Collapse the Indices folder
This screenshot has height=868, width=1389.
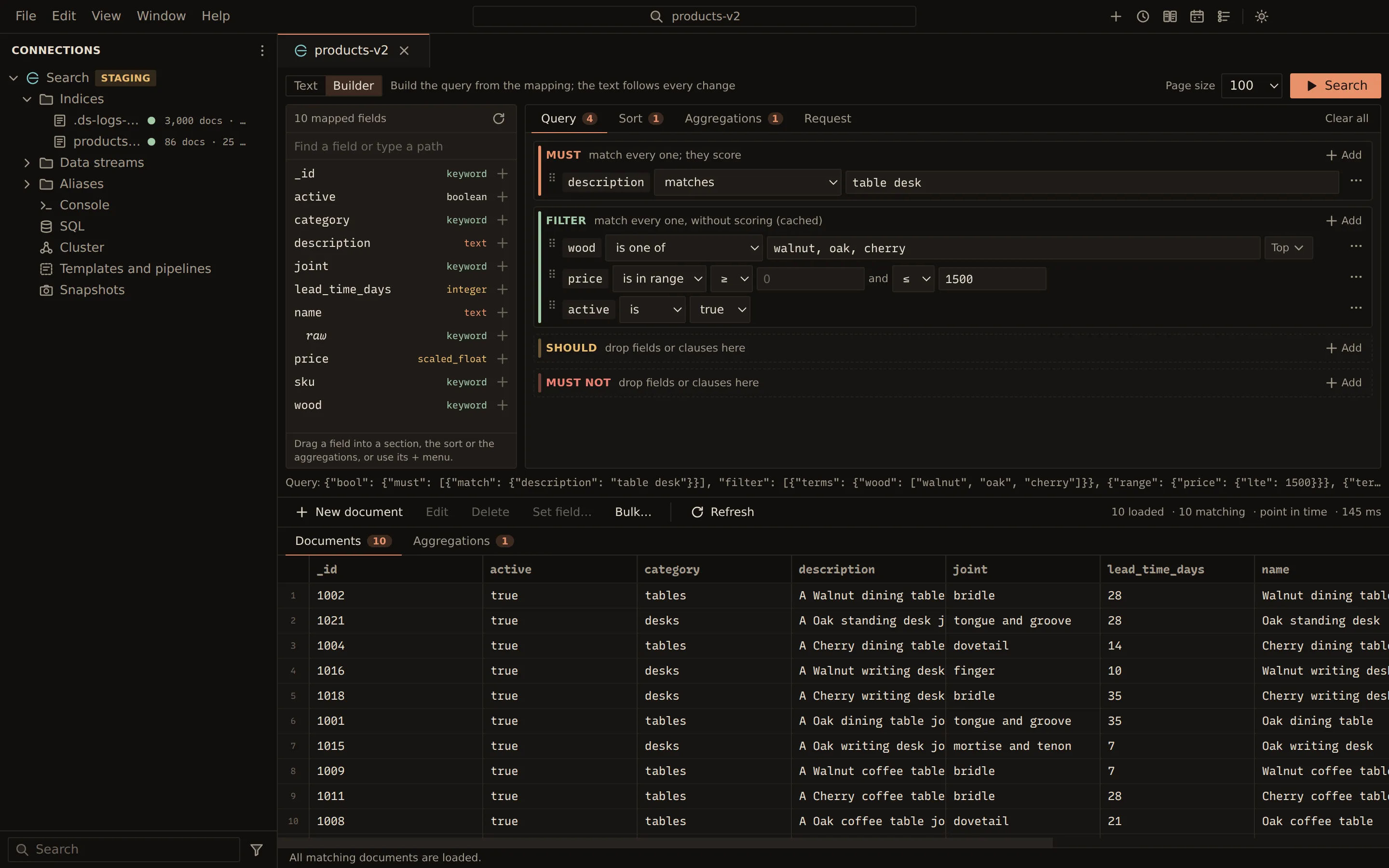pos(27,99)
